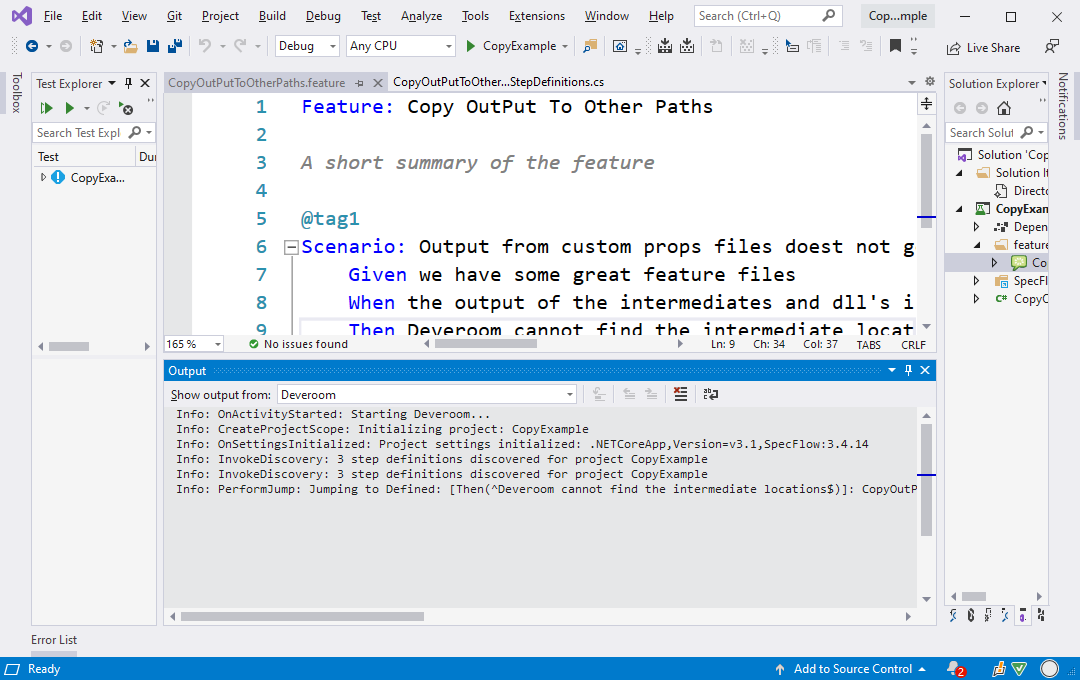Click the Navigate Backward arrow icon
This screenshot has height=680, width=1080.
tap(32, 46)
